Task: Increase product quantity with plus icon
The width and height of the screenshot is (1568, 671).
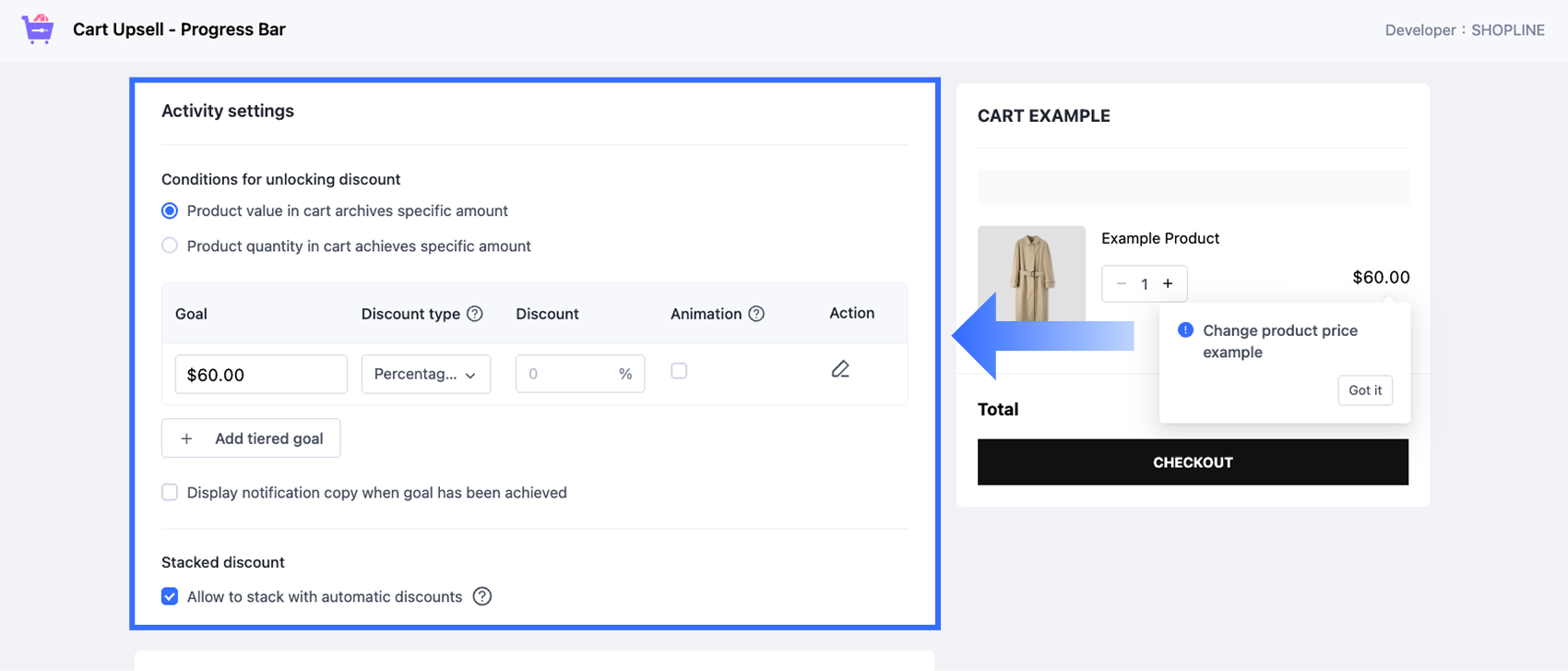Action: (1168, 283)
